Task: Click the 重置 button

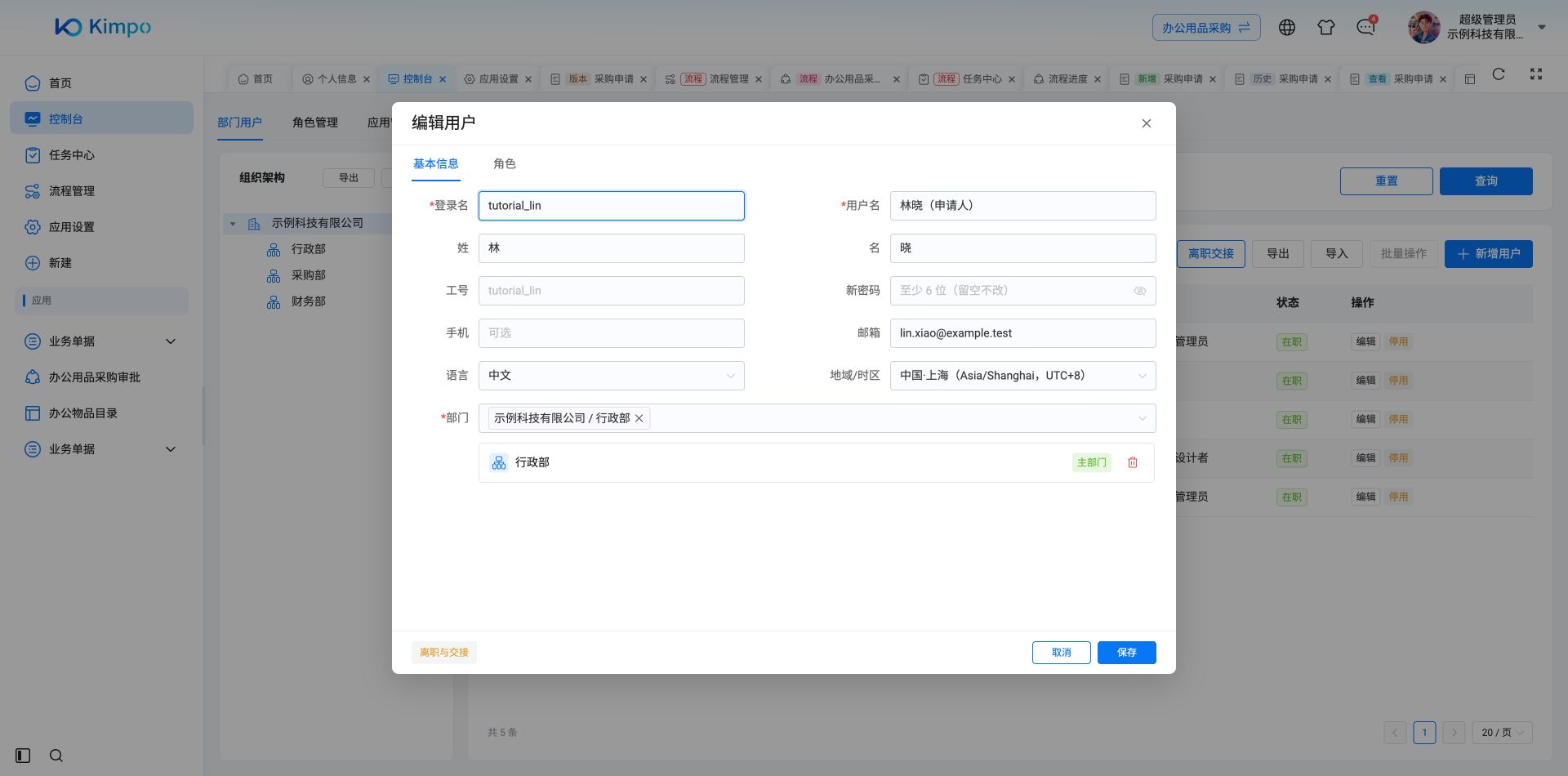Action: pyautogui.click(x=1387, y=181)
